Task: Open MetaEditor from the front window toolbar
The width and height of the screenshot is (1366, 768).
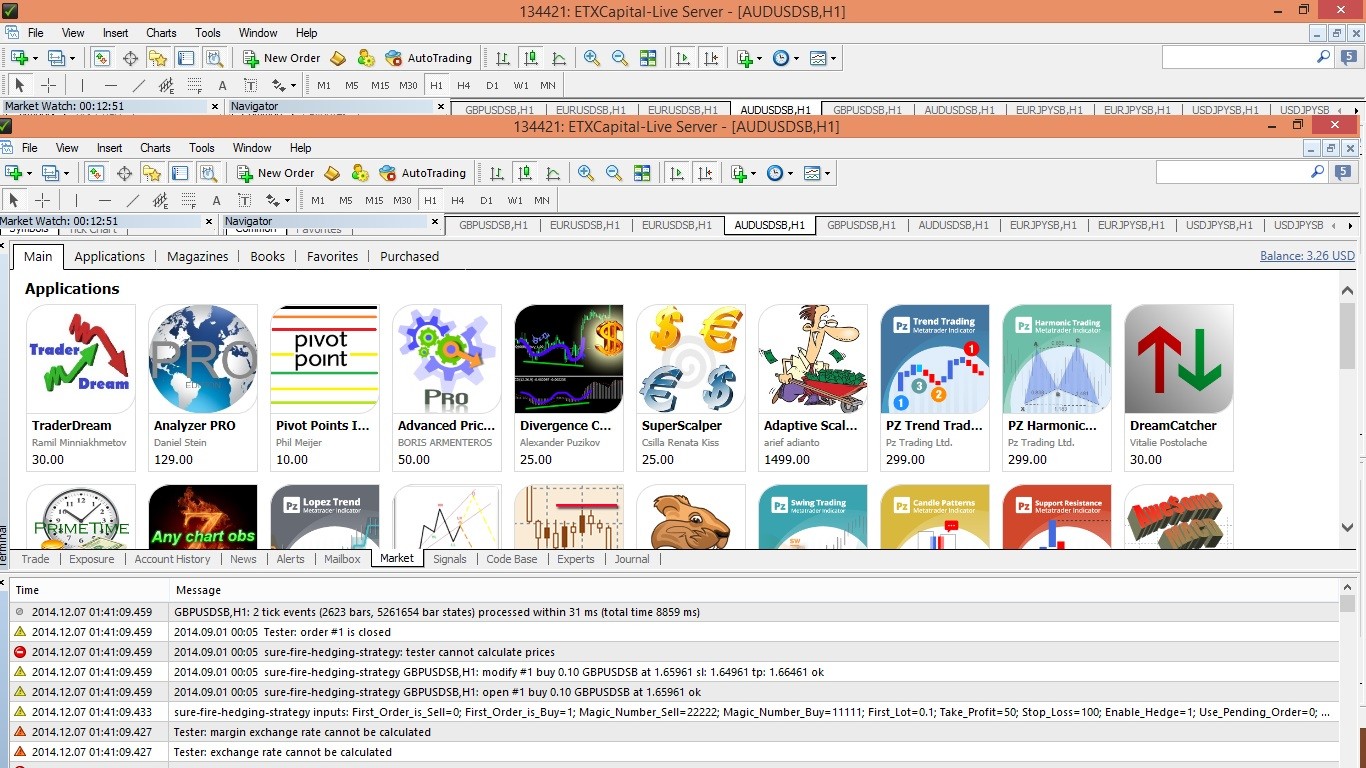Action: [332, 173]
